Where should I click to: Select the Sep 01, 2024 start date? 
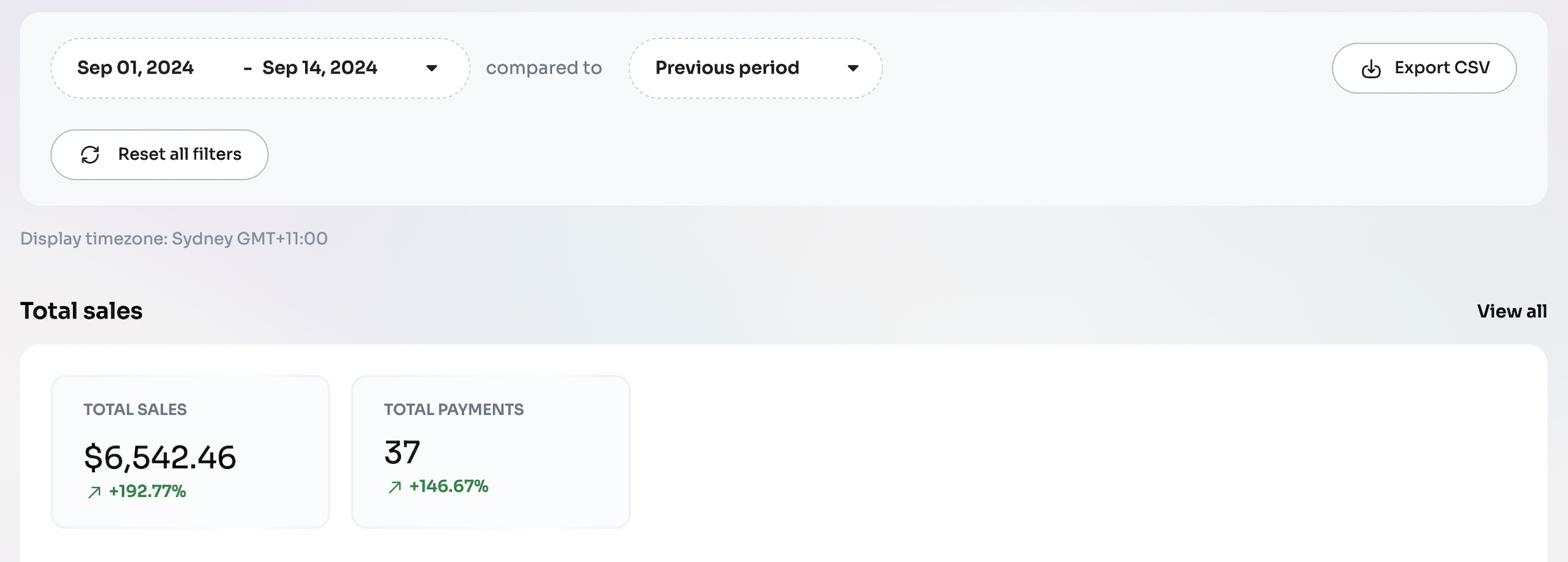[x=136, y=68]
